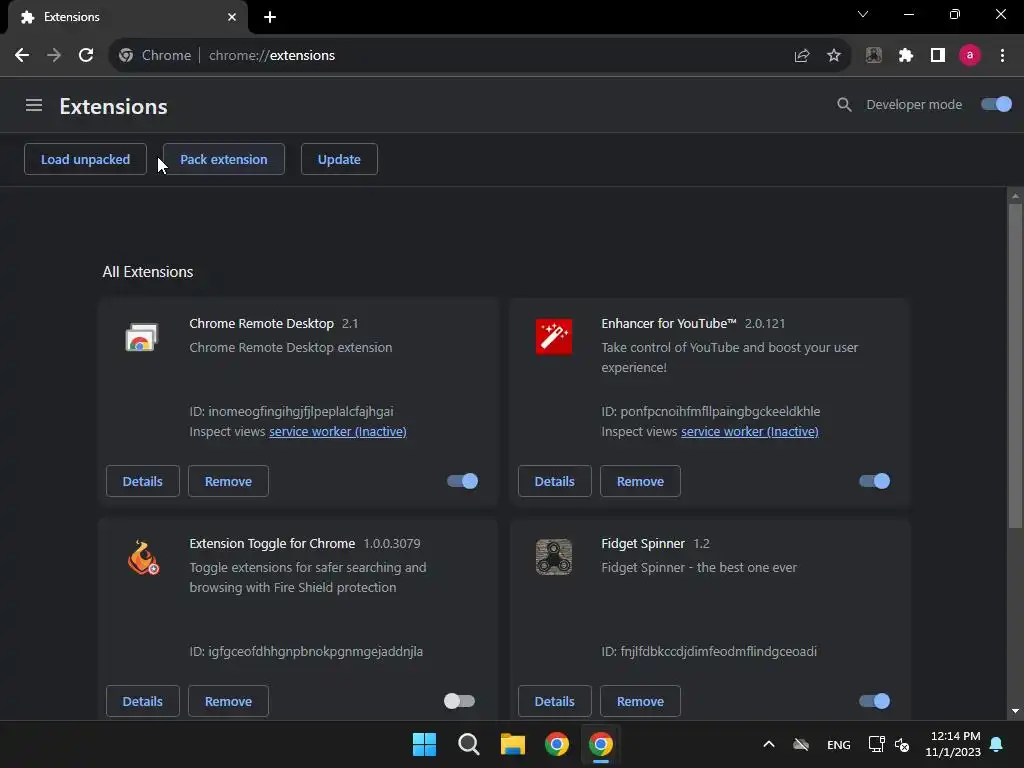Inspect Enhancer for YouTube service worker link

tap(750, 432)
